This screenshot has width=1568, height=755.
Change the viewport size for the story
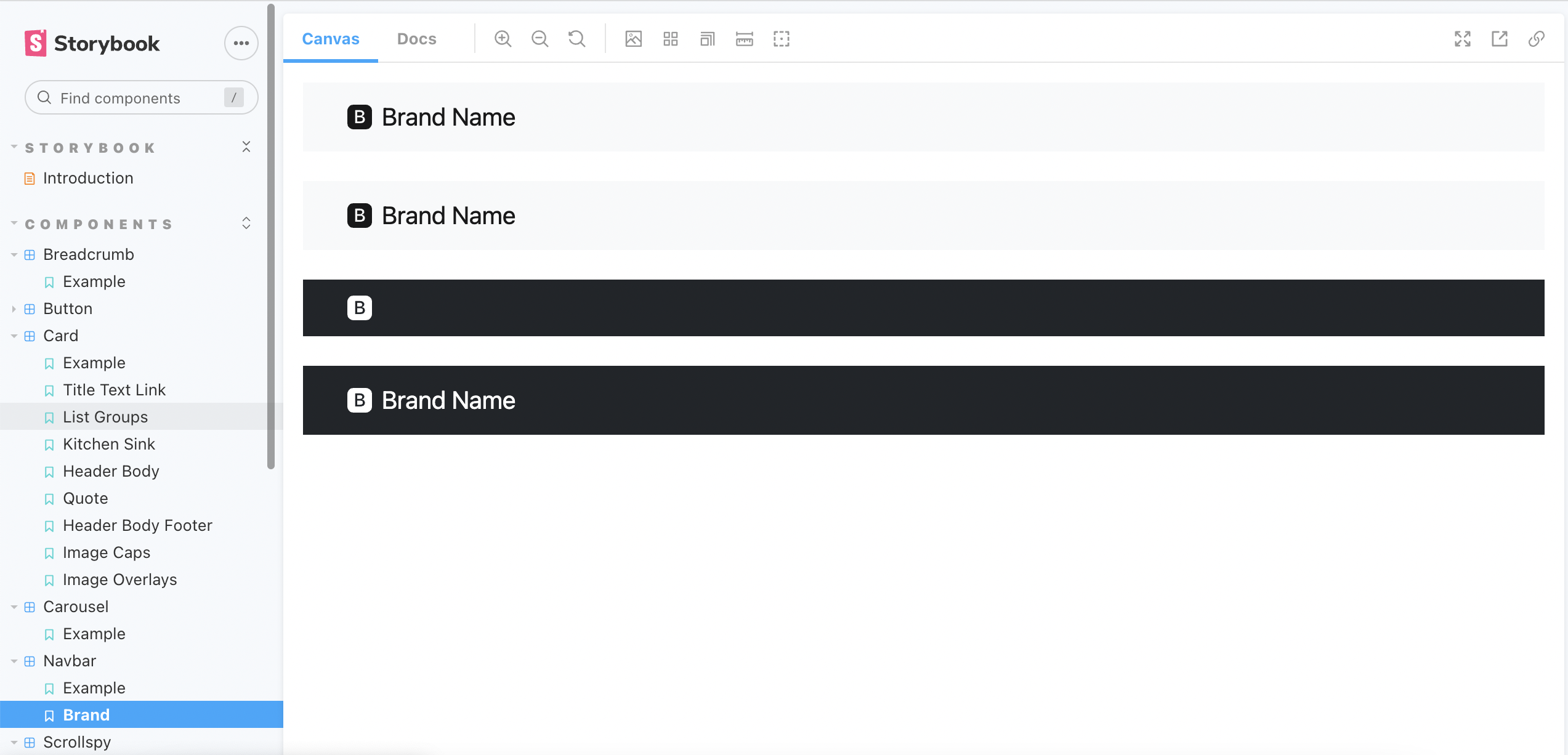[707, 38]
